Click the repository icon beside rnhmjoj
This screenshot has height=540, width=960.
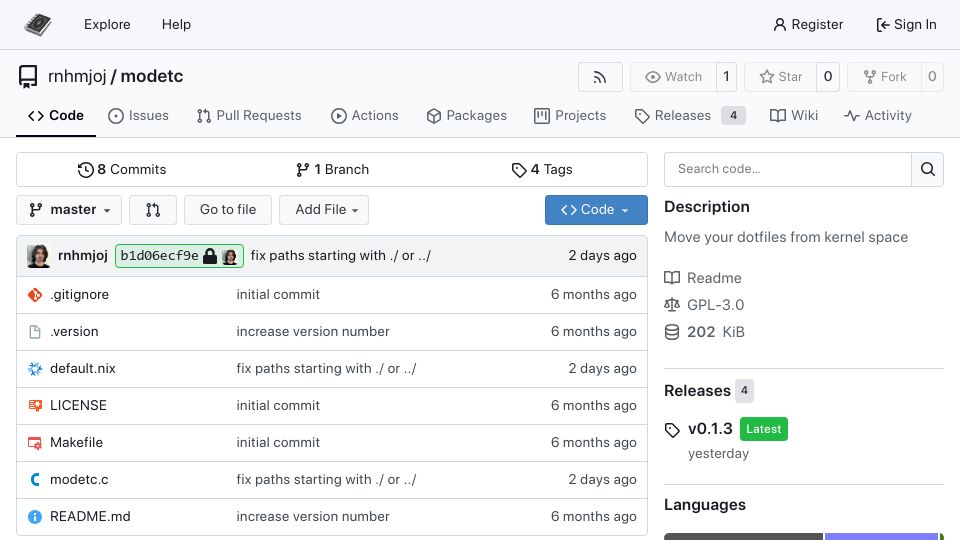28,77
